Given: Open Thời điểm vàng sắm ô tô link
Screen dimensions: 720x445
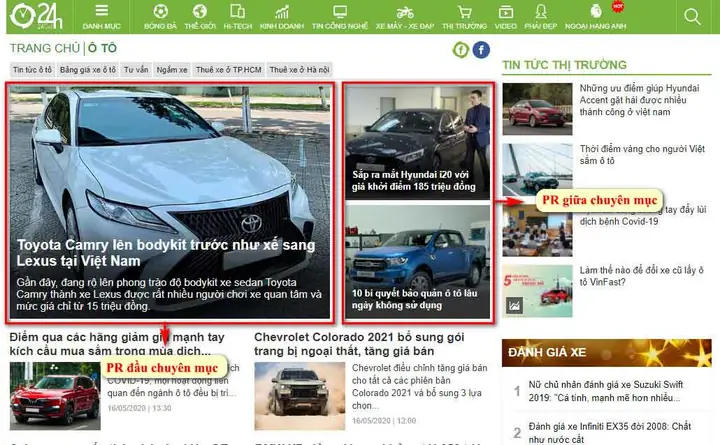Looking at the screenshot, I should click(642, 155).
